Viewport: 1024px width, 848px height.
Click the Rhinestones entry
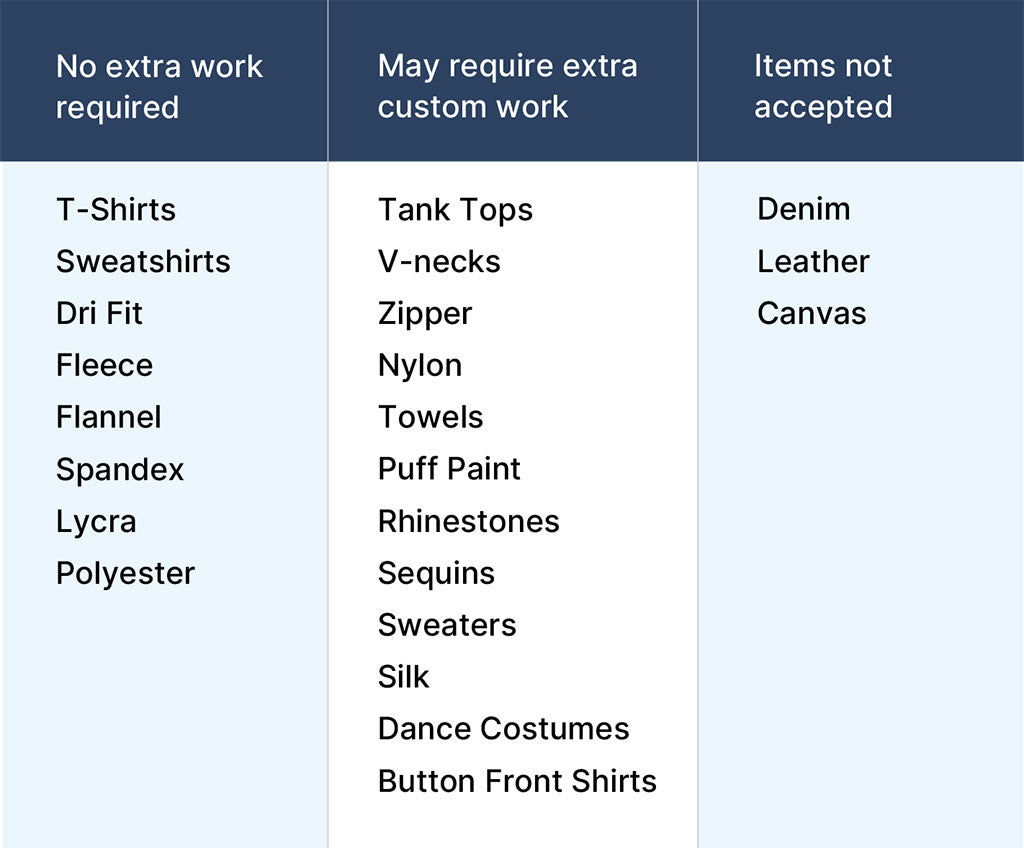pyautogui.click(x=468, y=522)
